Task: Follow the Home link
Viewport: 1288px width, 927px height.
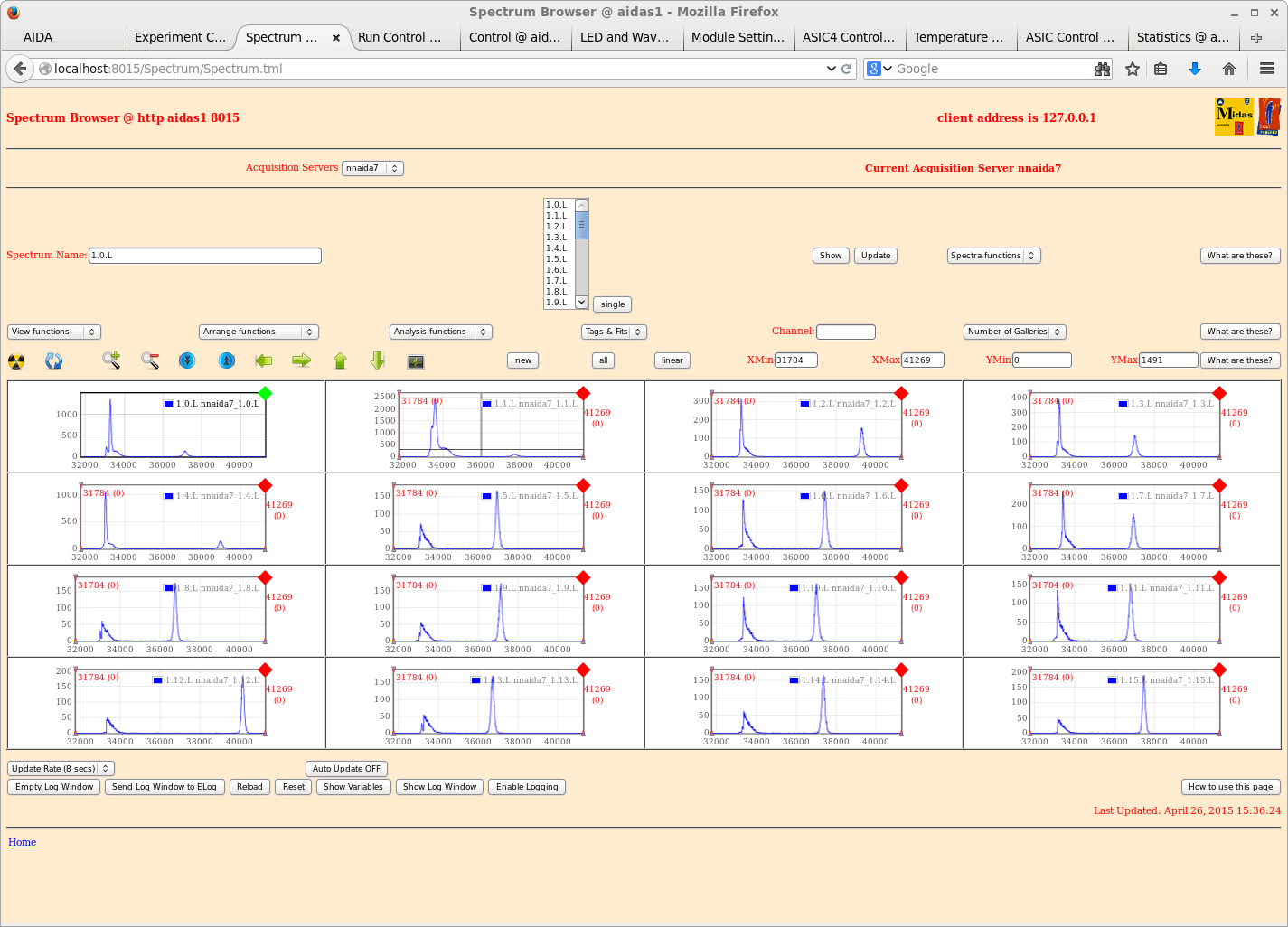Action: (23, 842)
